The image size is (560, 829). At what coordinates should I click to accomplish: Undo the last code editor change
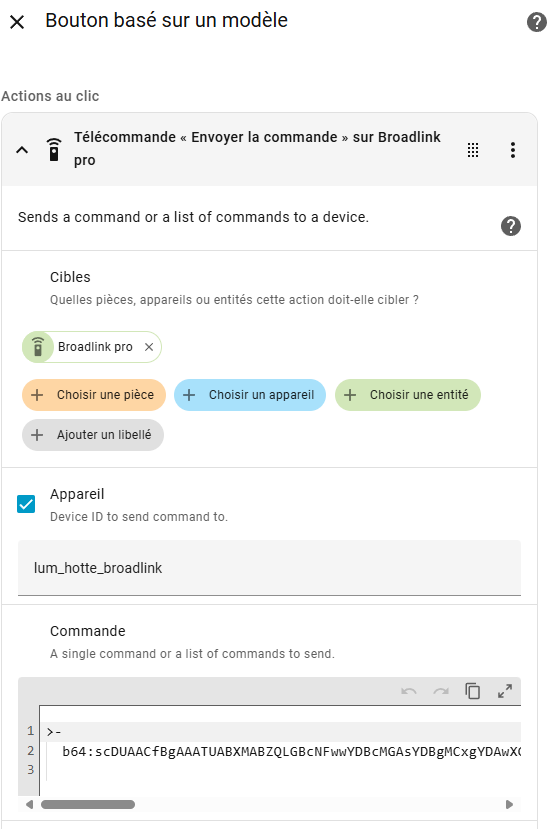coord(409,691)
